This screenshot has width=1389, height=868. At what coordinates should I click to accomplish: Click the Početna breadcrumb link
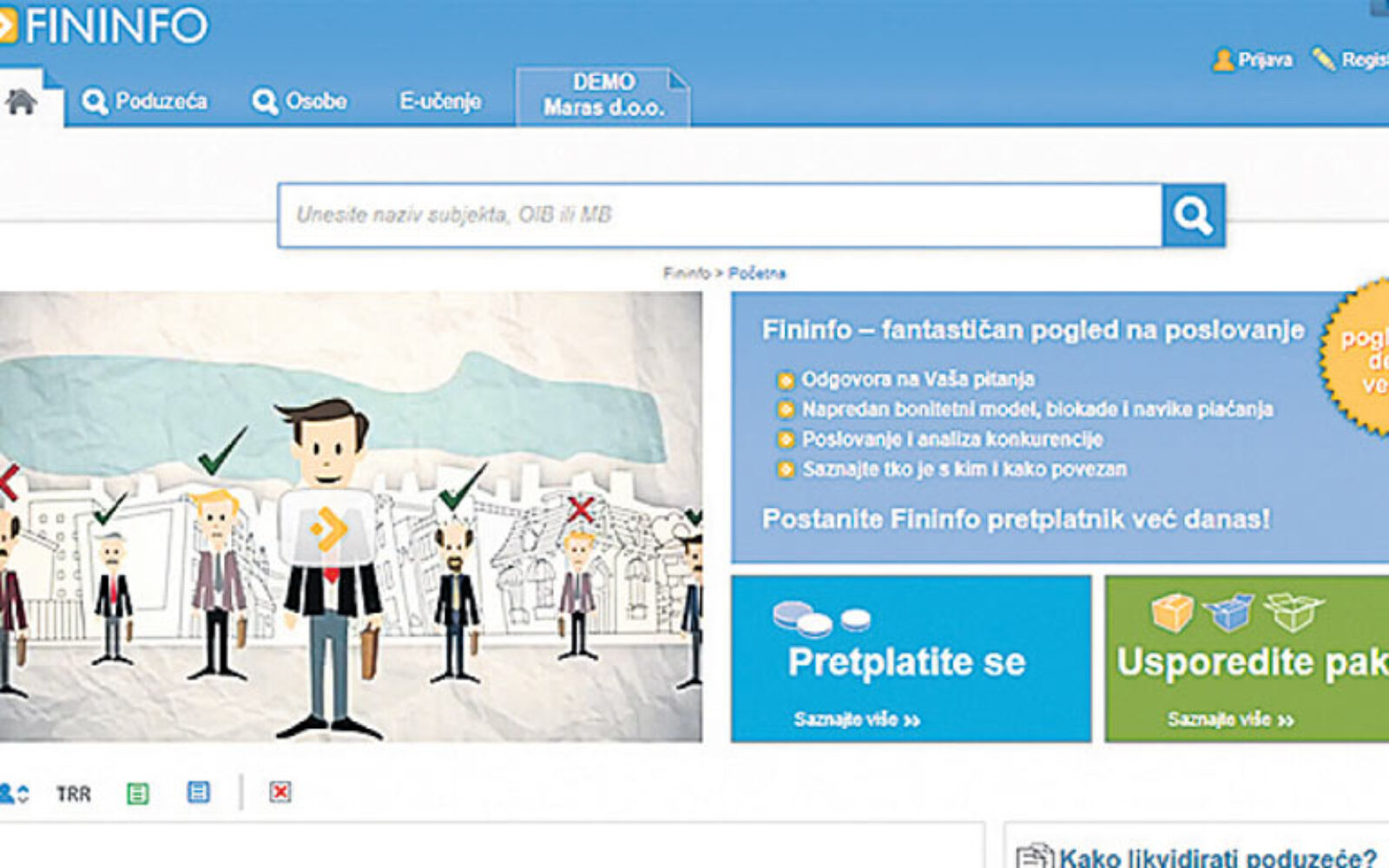(756, 273)
